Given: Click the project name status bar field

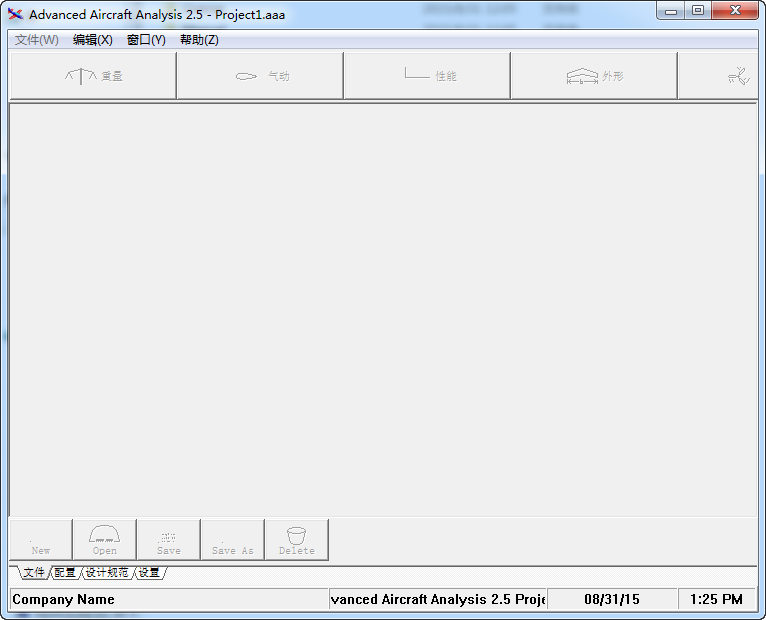Looking at the screenshot, I should coord(438,599).
